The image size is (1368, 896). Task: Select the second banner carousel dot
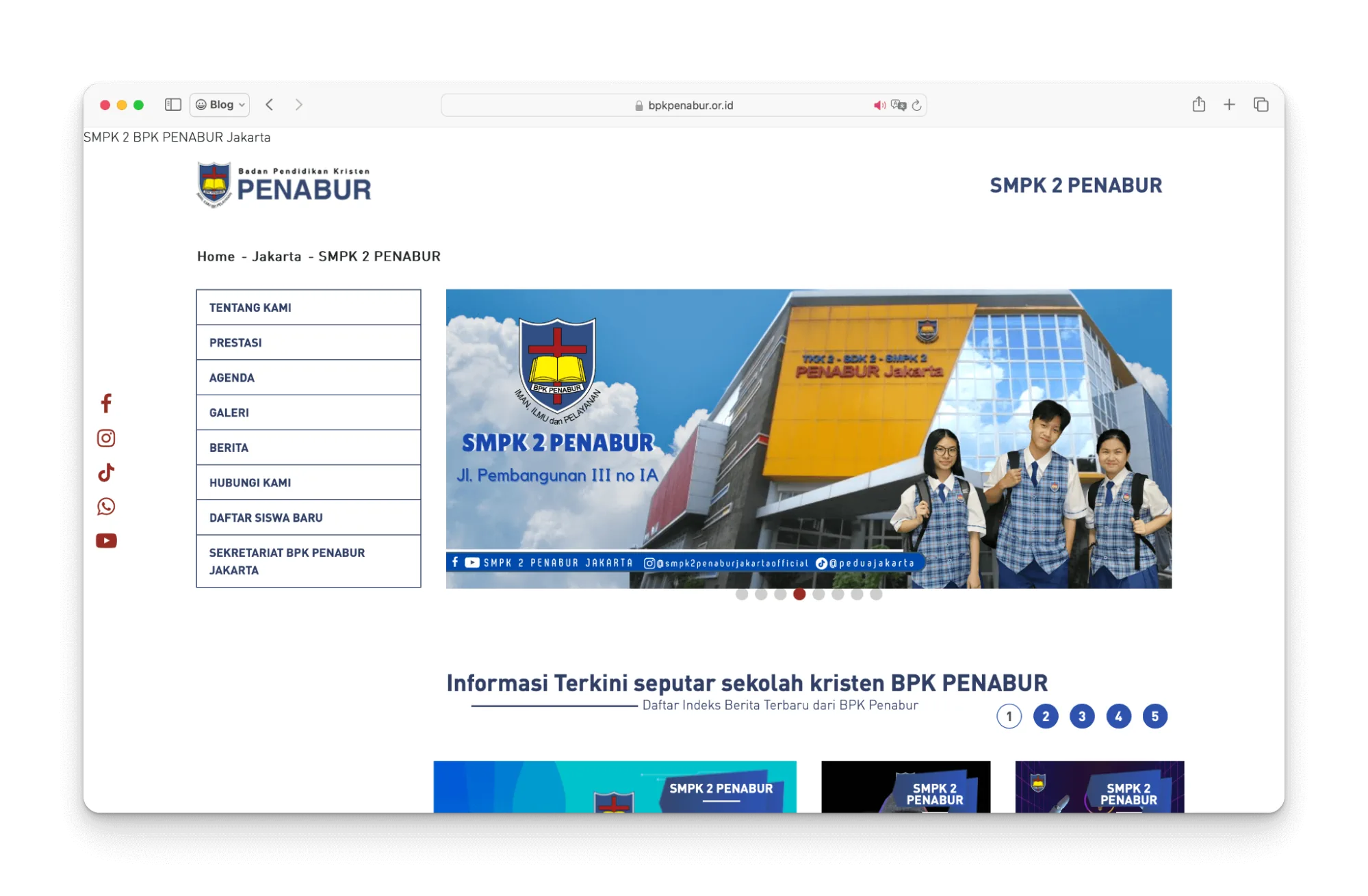(761, 594)
